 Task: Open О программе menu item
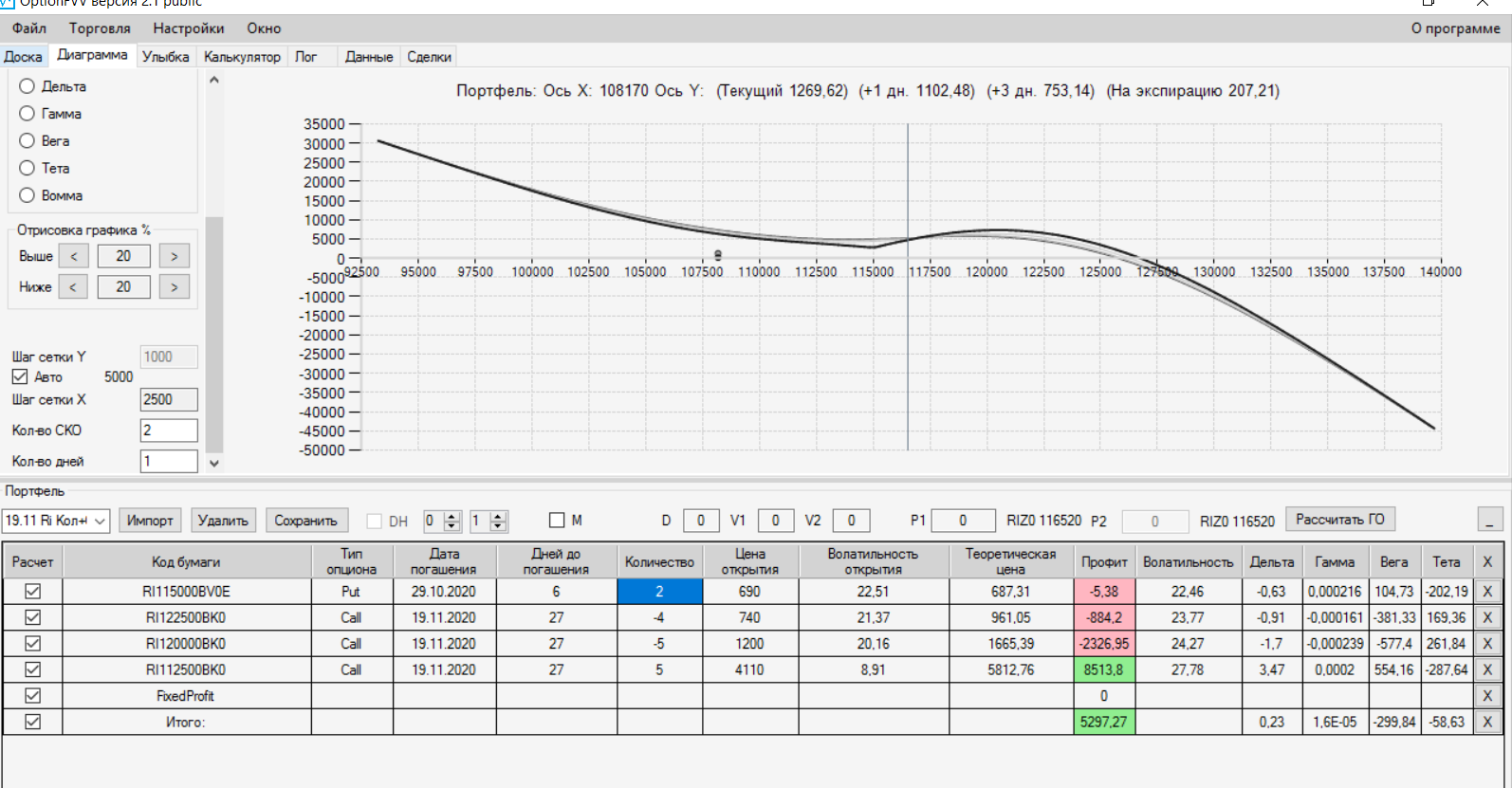tap(1455, 28)
